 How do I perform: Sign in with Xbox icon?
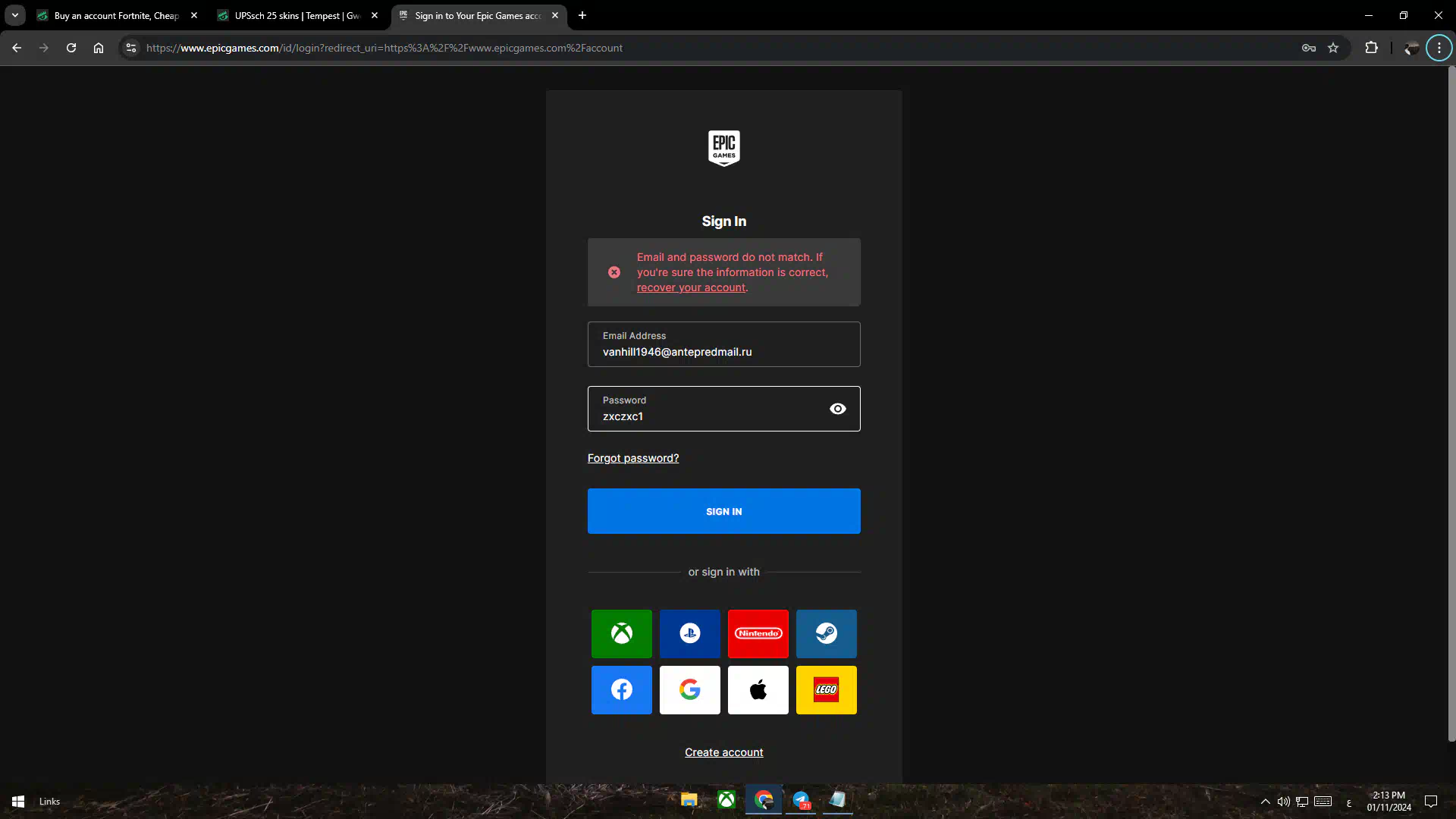[x=621, y=633]
